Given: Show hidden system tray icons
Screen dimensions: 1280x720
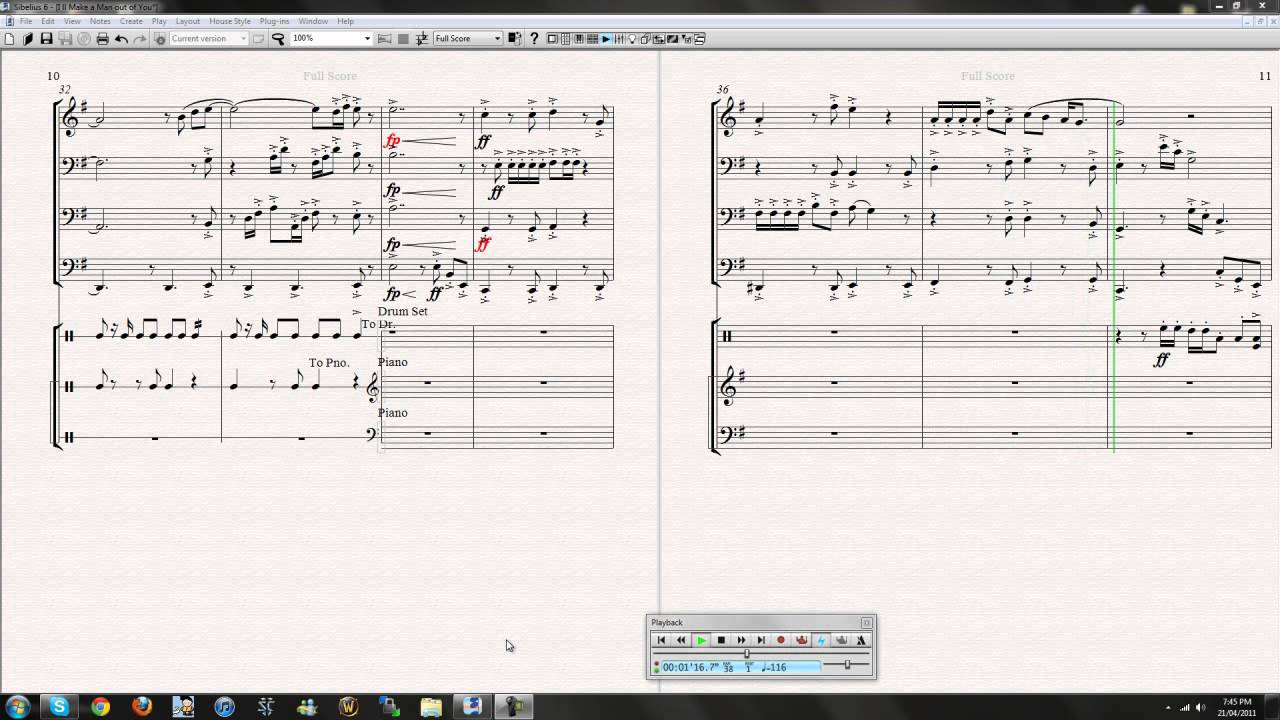Looking at the screenshot, I should click(x=1168, y=707).
